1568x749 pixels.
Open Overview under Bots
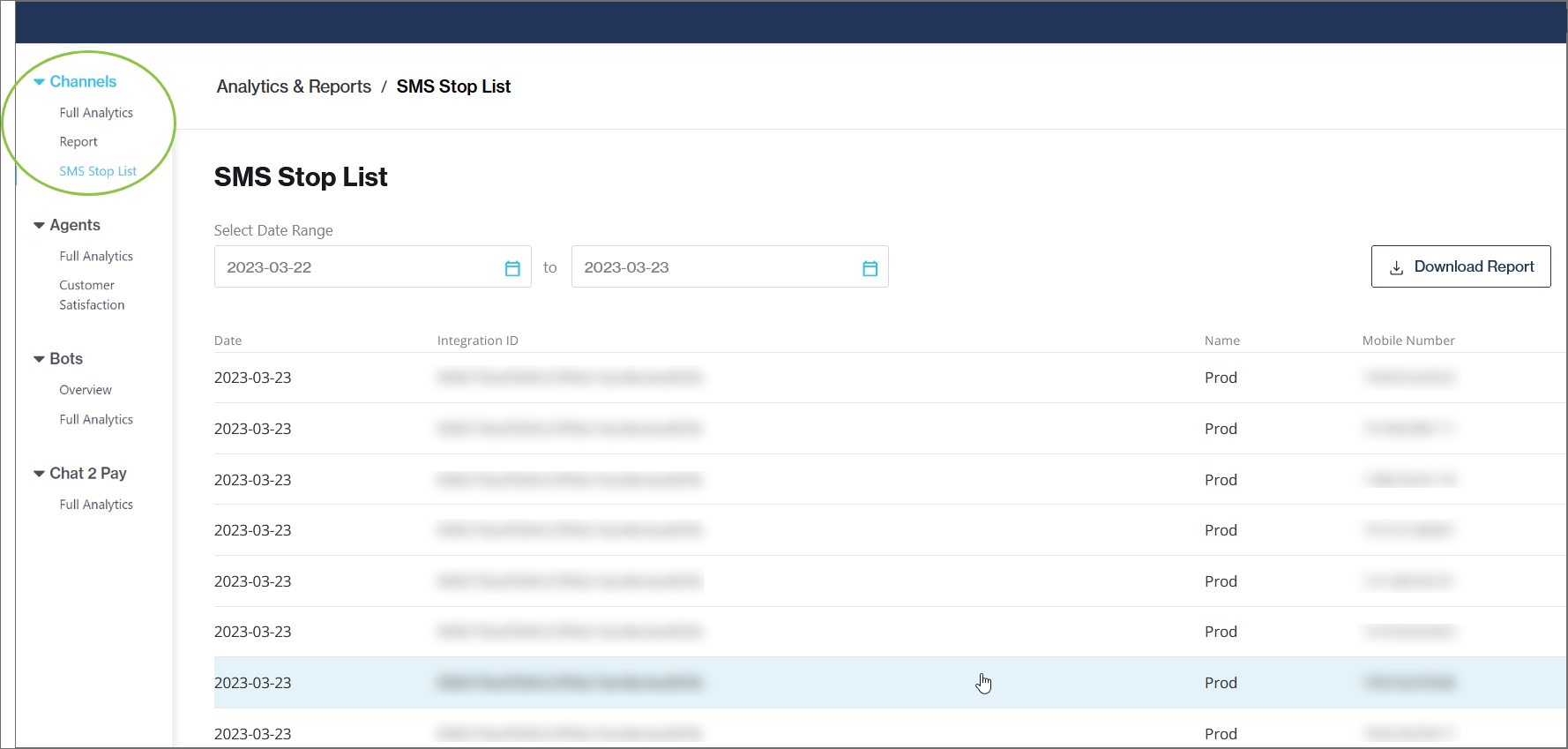point(86,390)
